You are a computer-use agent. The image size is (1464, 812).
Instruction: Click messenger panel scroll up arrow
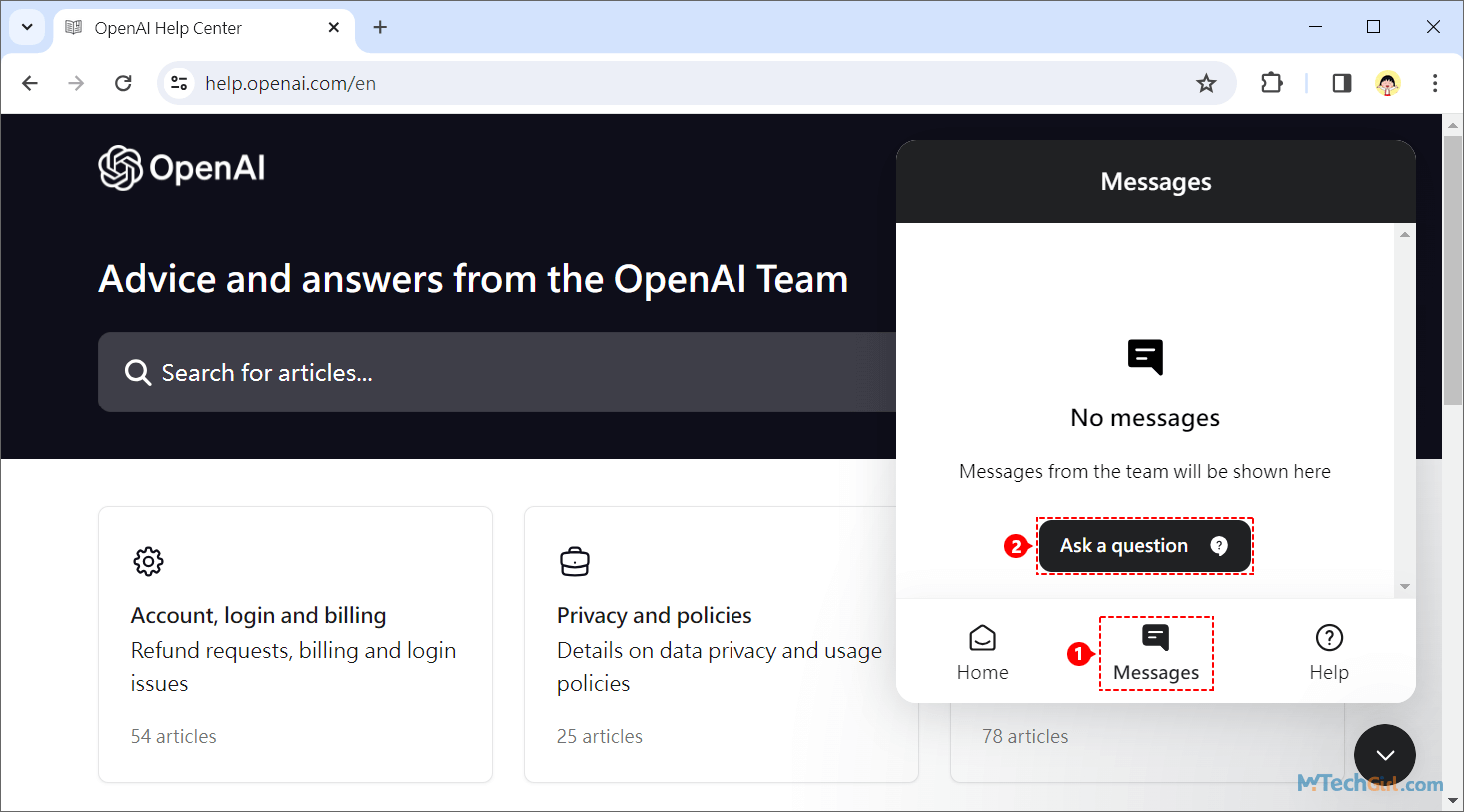1405,234
